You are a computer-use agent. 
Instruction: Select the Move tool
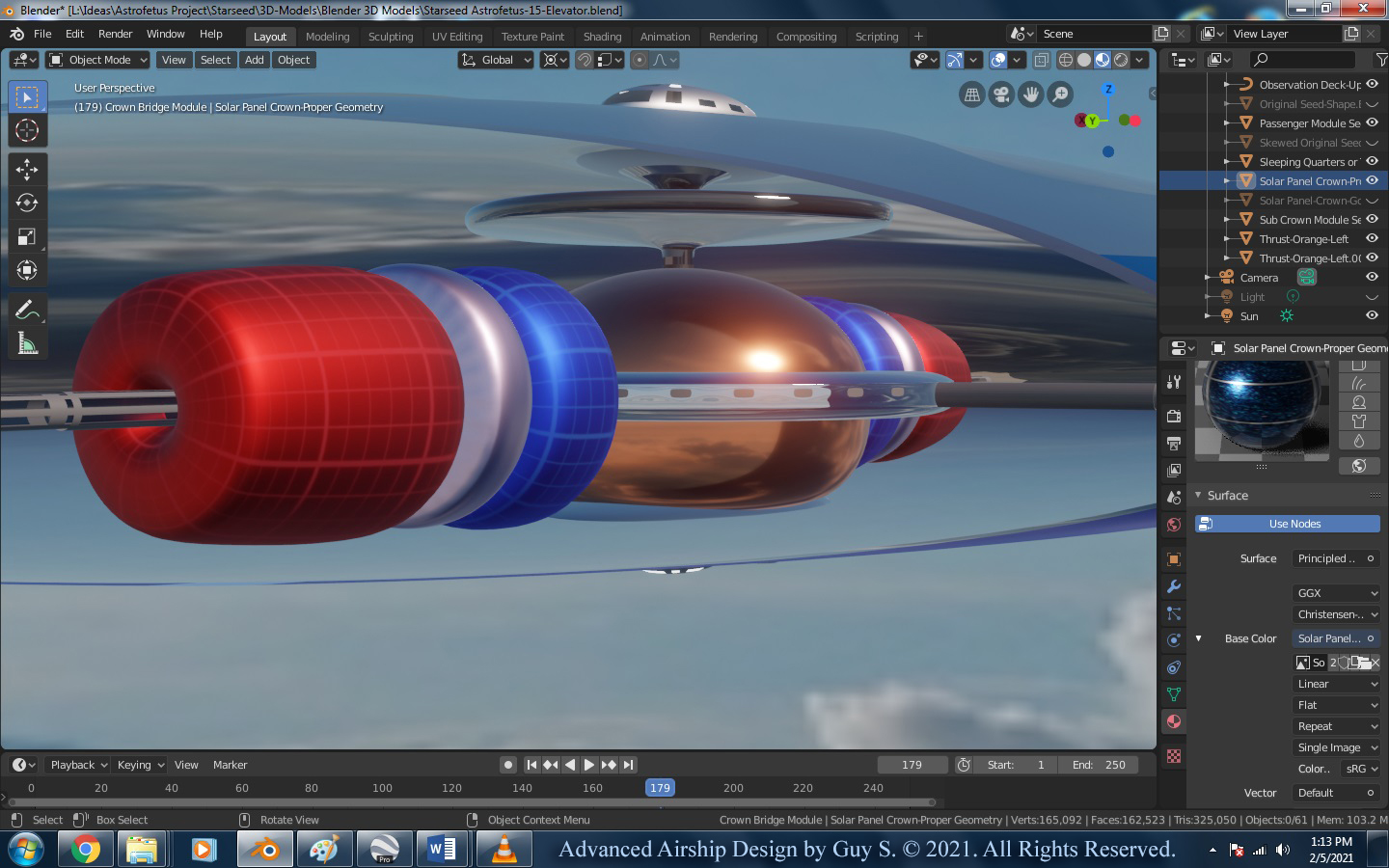(27, 170)
